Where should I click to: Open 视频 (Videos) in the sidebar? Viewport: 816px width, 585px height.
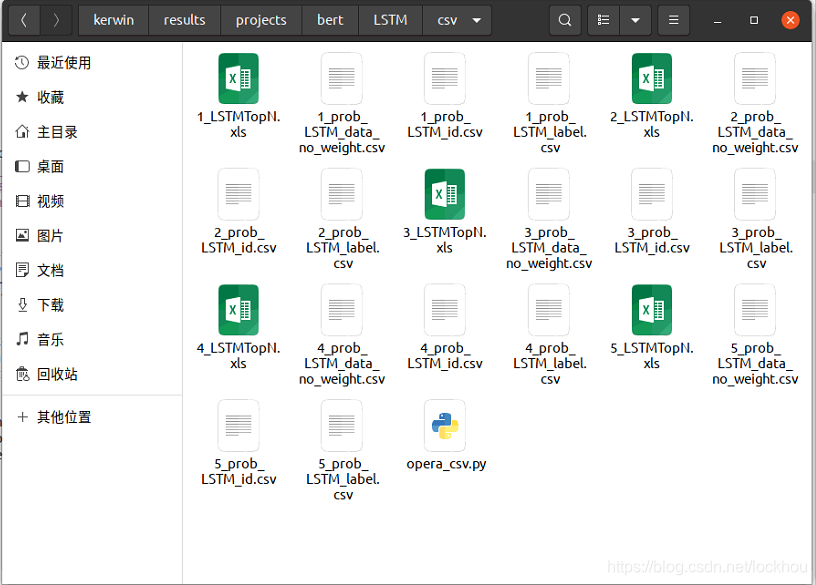tap(92, 201)
